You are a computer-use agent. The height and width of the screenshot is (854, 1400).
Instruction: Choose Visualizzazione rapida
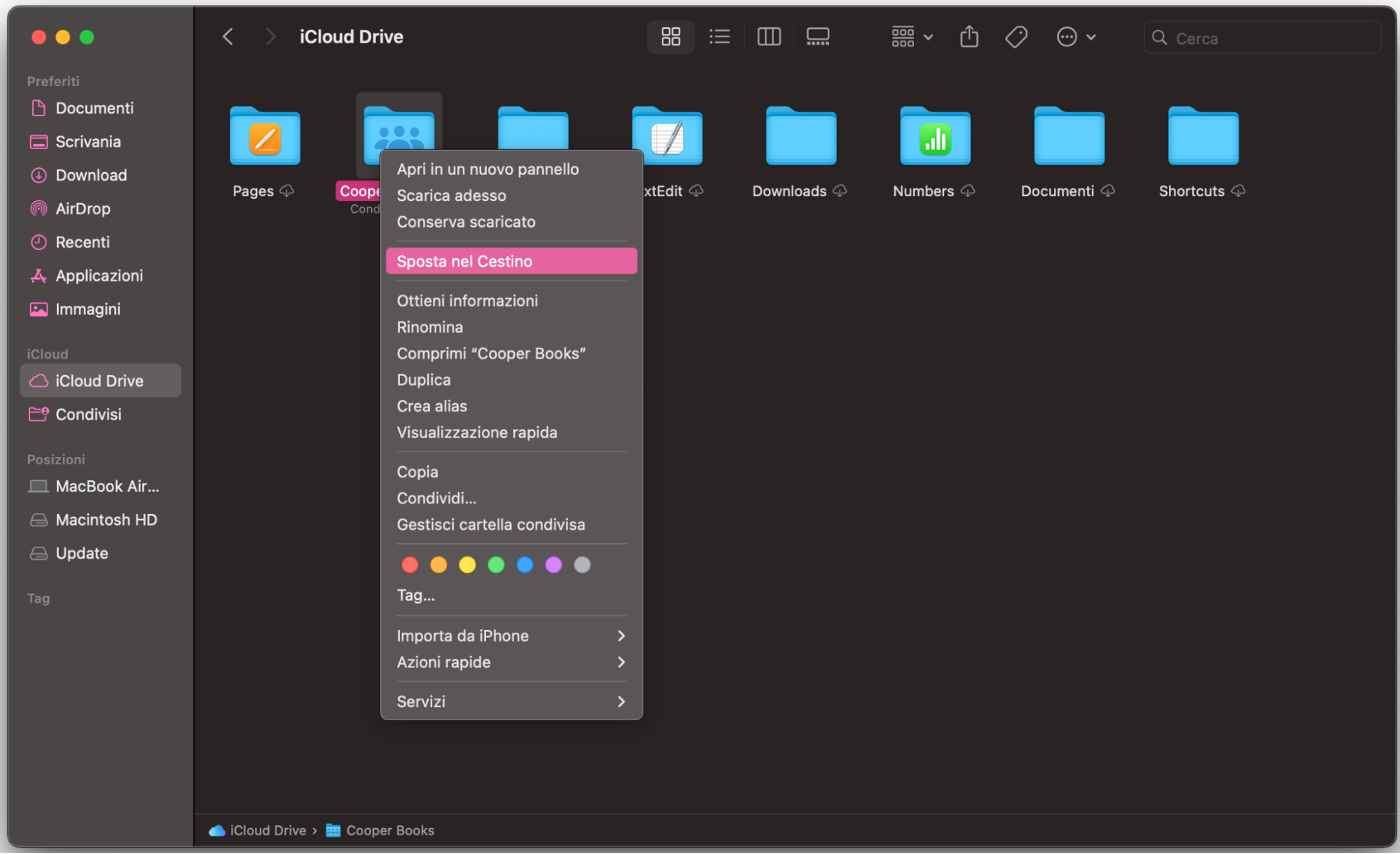point(511,433)
